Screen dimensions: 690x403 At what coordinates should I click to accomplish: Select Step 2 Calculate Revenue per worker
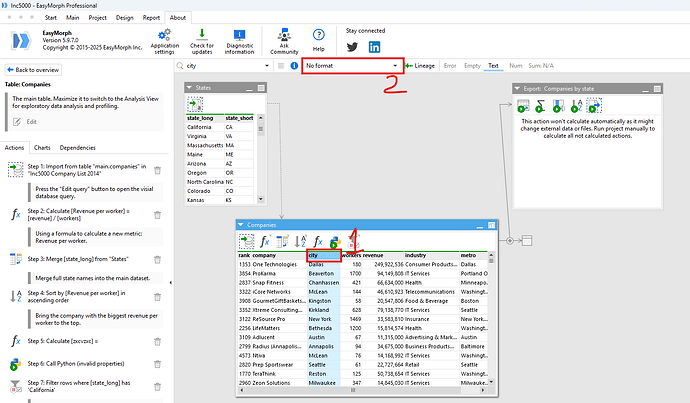point(79,215)
